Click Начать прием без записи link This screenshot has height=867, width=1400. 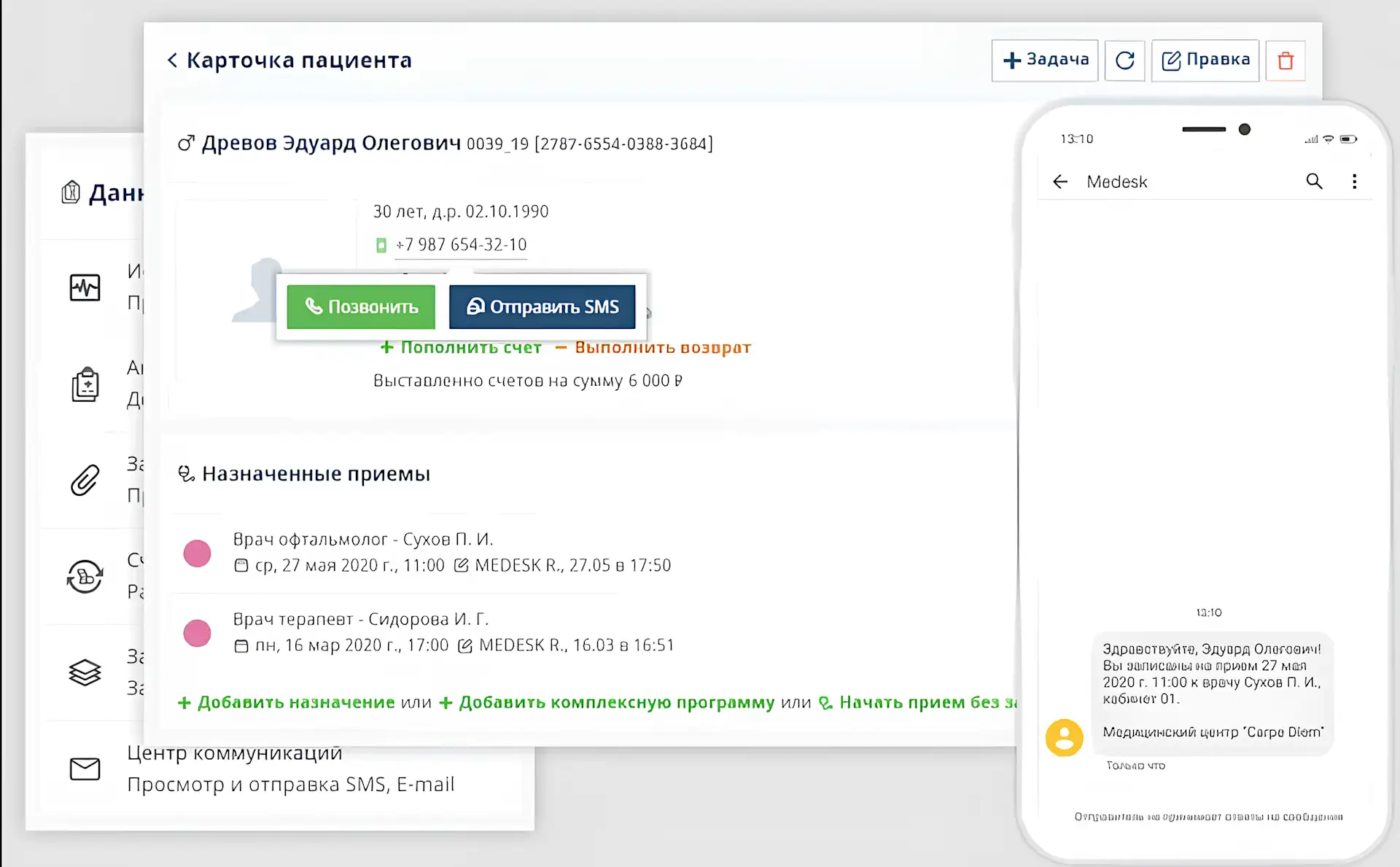(917, 702)
